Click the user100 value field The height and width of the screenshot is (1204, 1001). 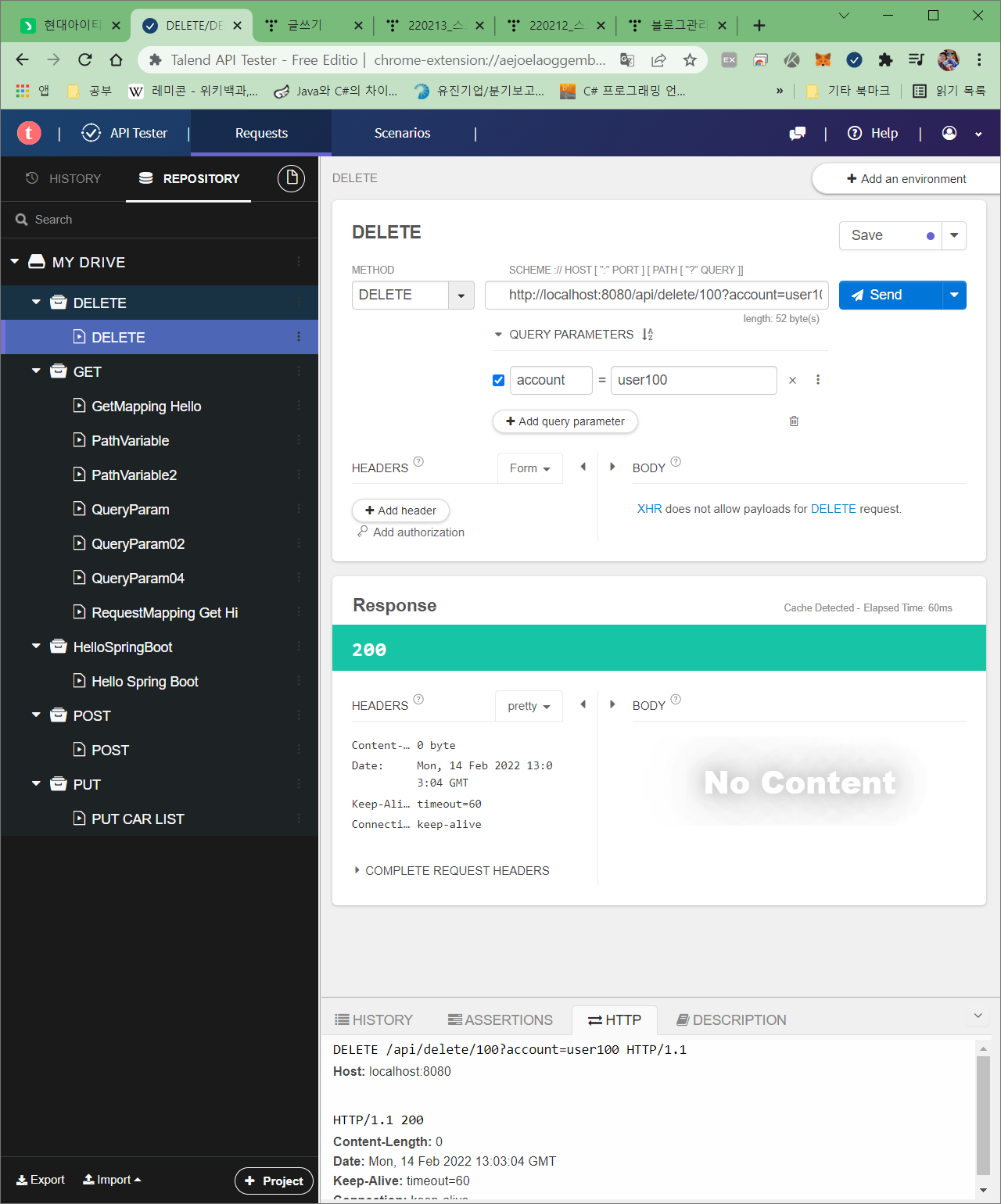(x=694, y=380)
